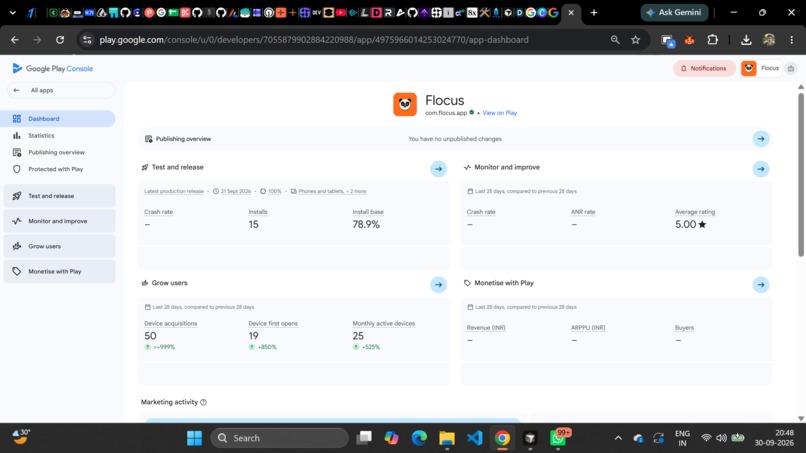Click the ARPPU (INR) label

tap(588, 328)
